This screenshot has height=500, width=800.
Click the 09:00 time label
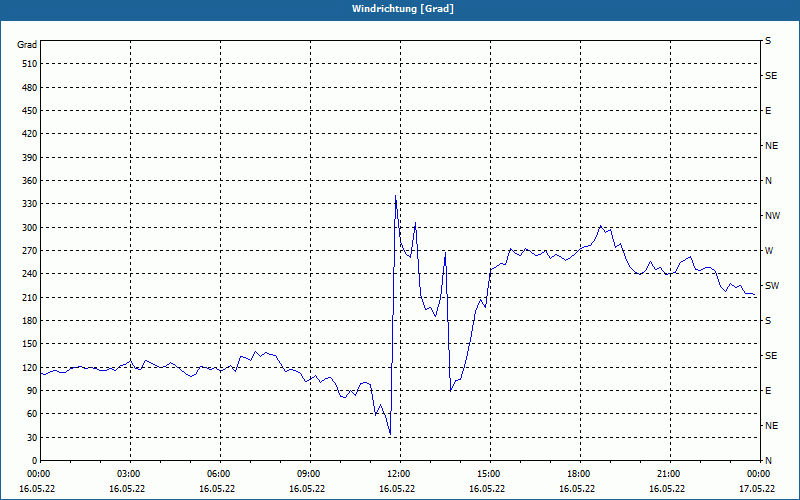[x=307, y=473]
